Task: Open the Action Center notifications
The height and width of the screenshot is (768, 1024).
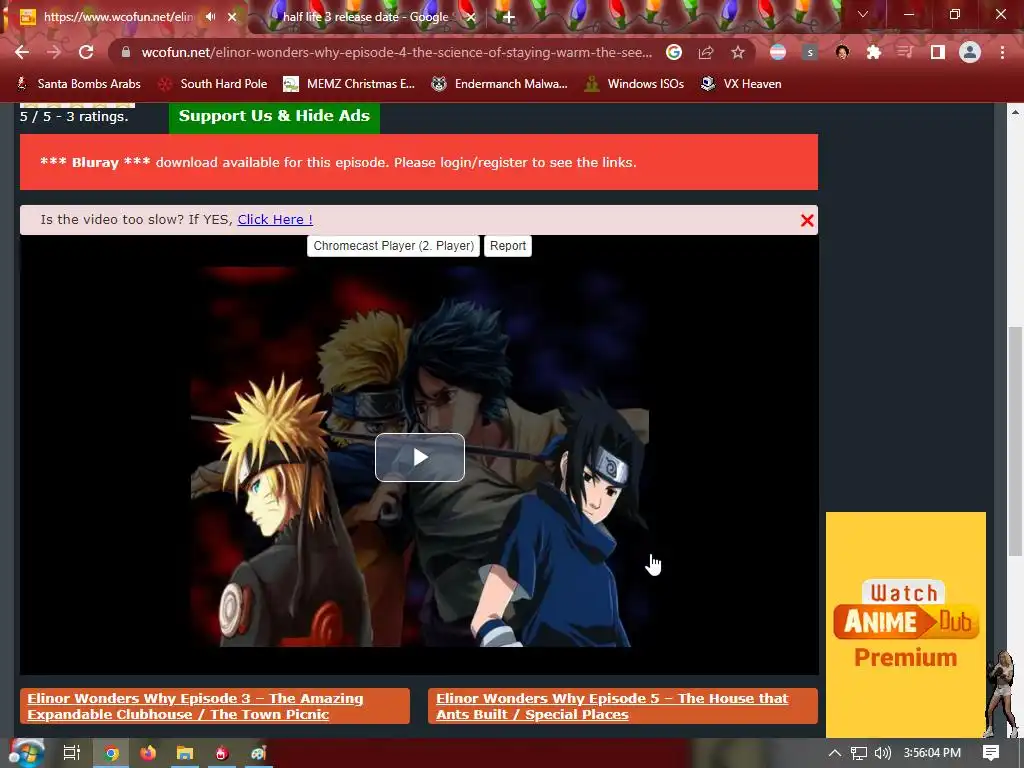Action: 991,753
